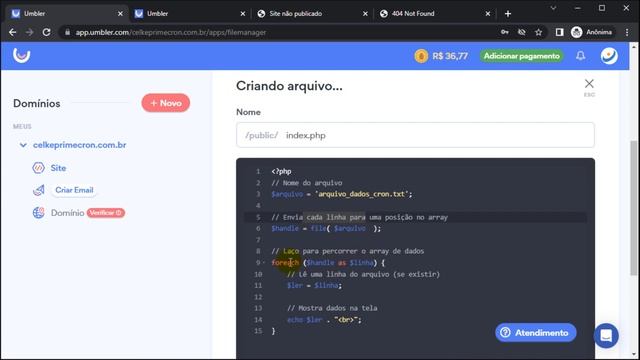The height and width of the screenshot is (360, 640).
Task: Click the closing brace on line 15
Action: pyautogui.click(x=273, y=331)
